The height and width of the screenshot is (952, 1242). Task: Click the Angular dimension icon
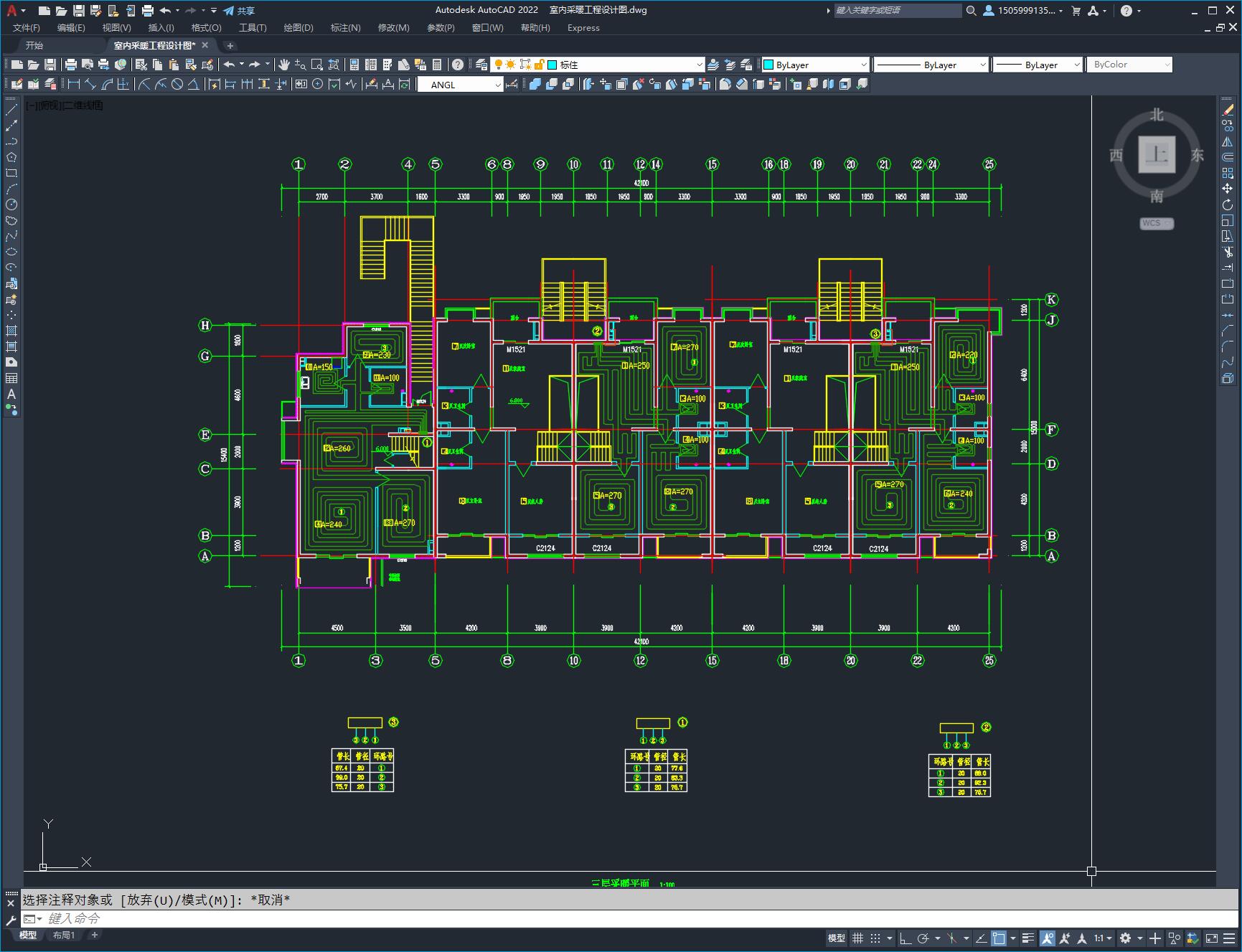point(194,84)
